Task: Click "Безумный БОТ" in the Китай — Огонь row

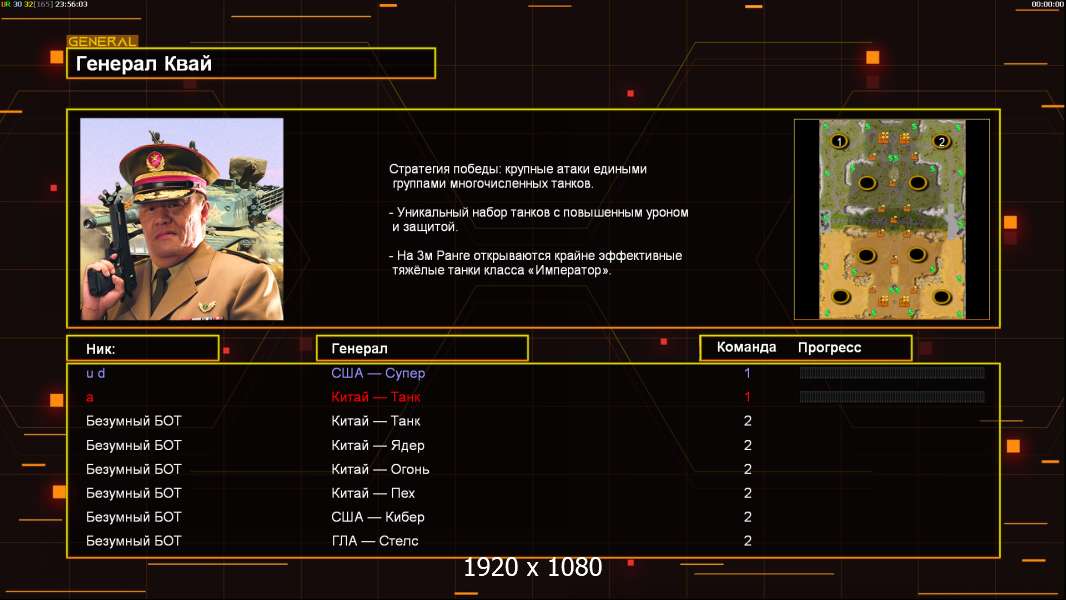Action: click(x=134, y=469)
